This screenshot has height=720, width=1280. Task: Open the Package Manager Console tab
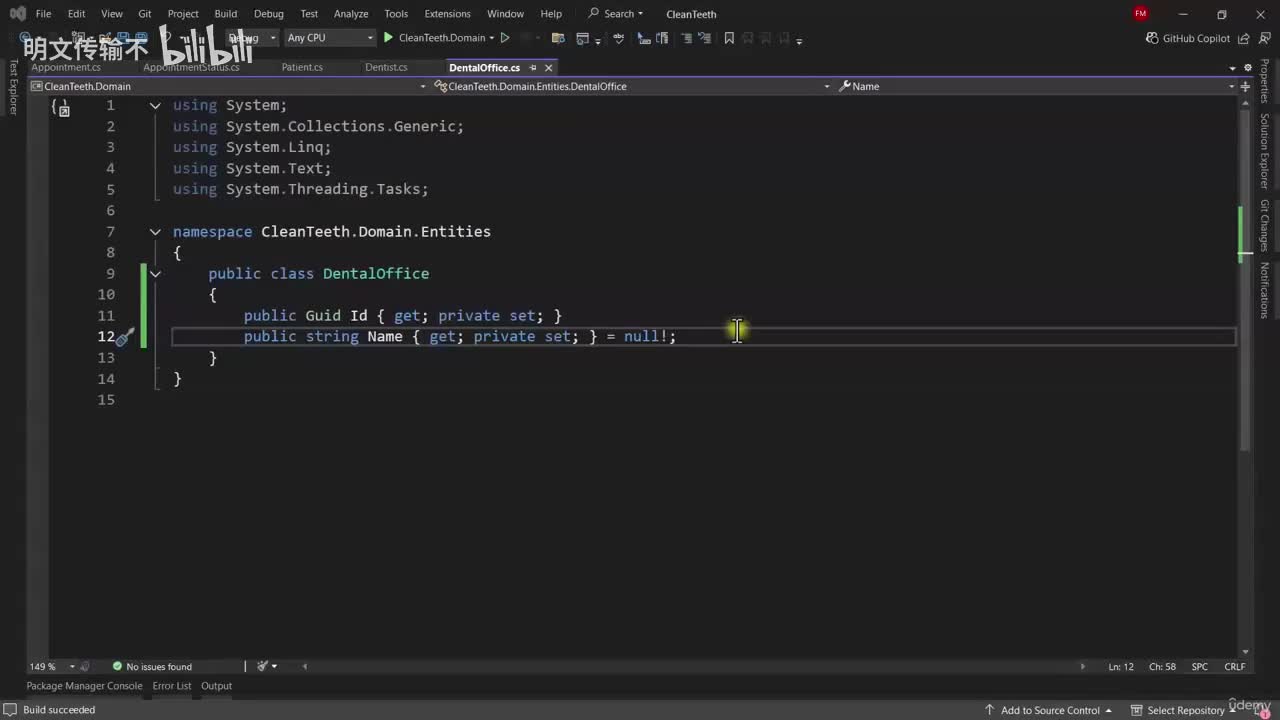[x=84, y=686]
